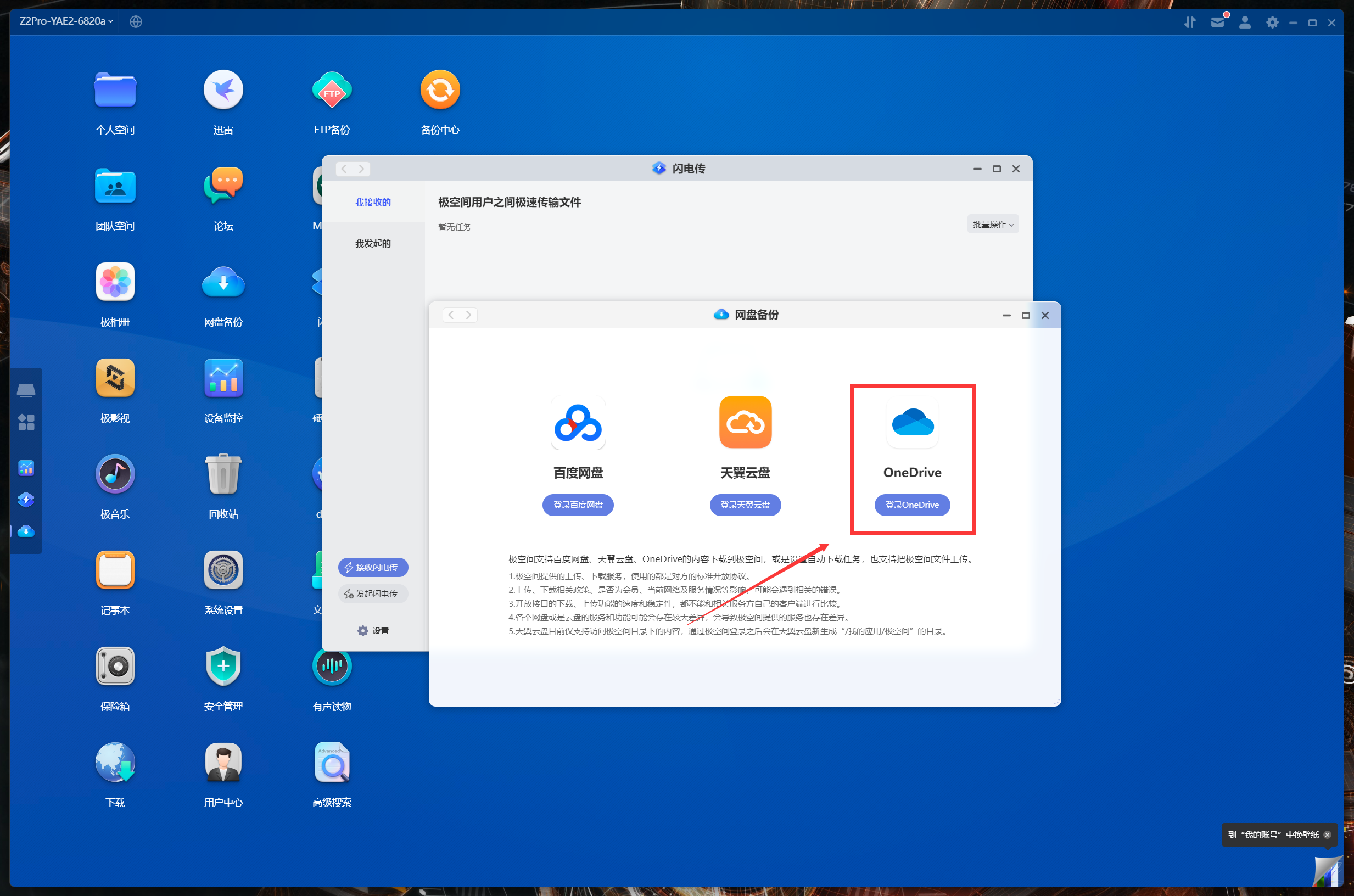Open the 设备监控 monitoring app
This screenshot has width=1354, height=896.
coord(223,378)
